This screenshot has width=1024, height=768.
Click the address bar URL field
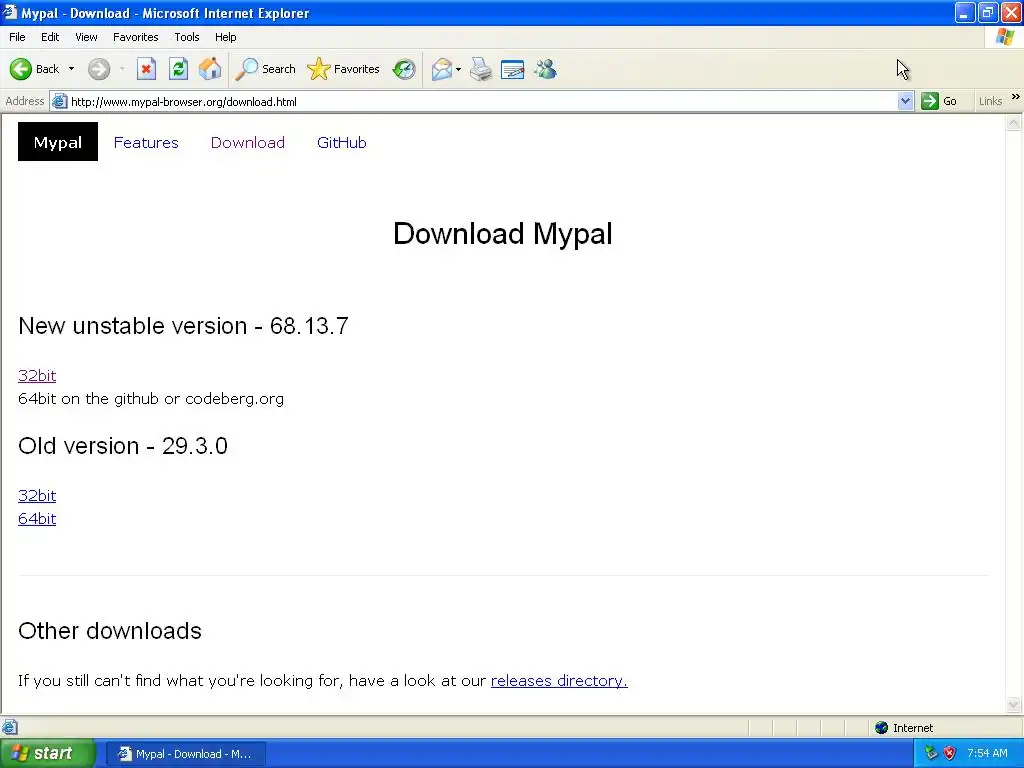482,102
